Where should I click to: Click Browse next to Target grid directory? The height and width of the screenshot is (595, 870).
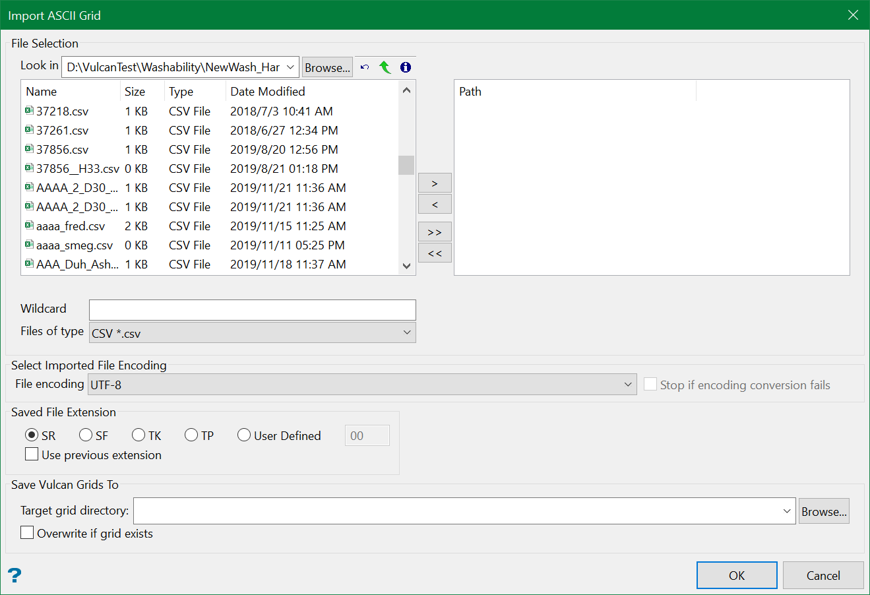point(823,511)
